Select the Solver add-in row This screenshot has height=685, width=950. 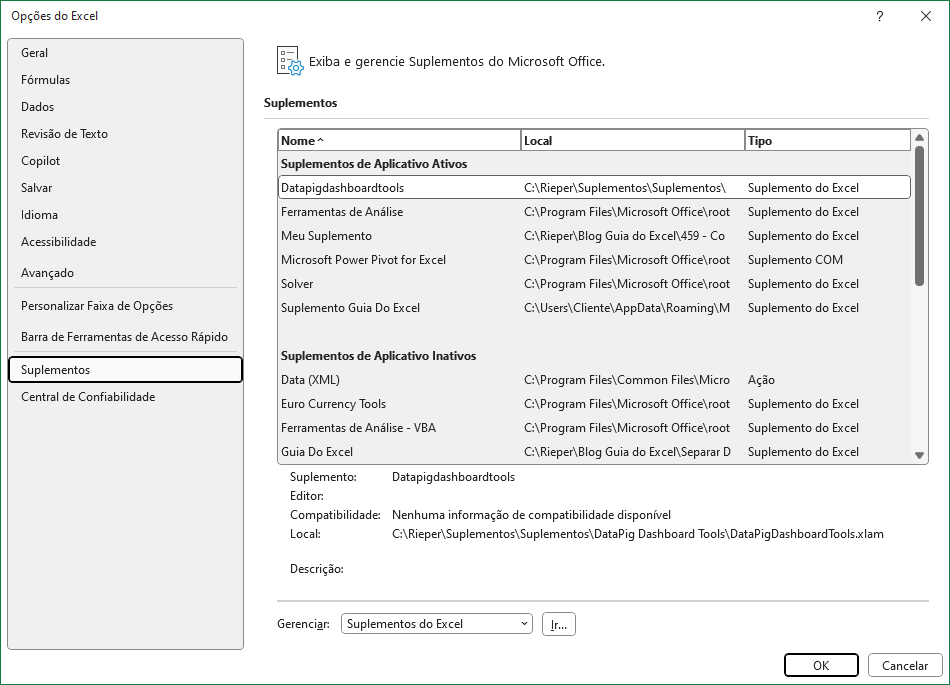tap(297, 284)
